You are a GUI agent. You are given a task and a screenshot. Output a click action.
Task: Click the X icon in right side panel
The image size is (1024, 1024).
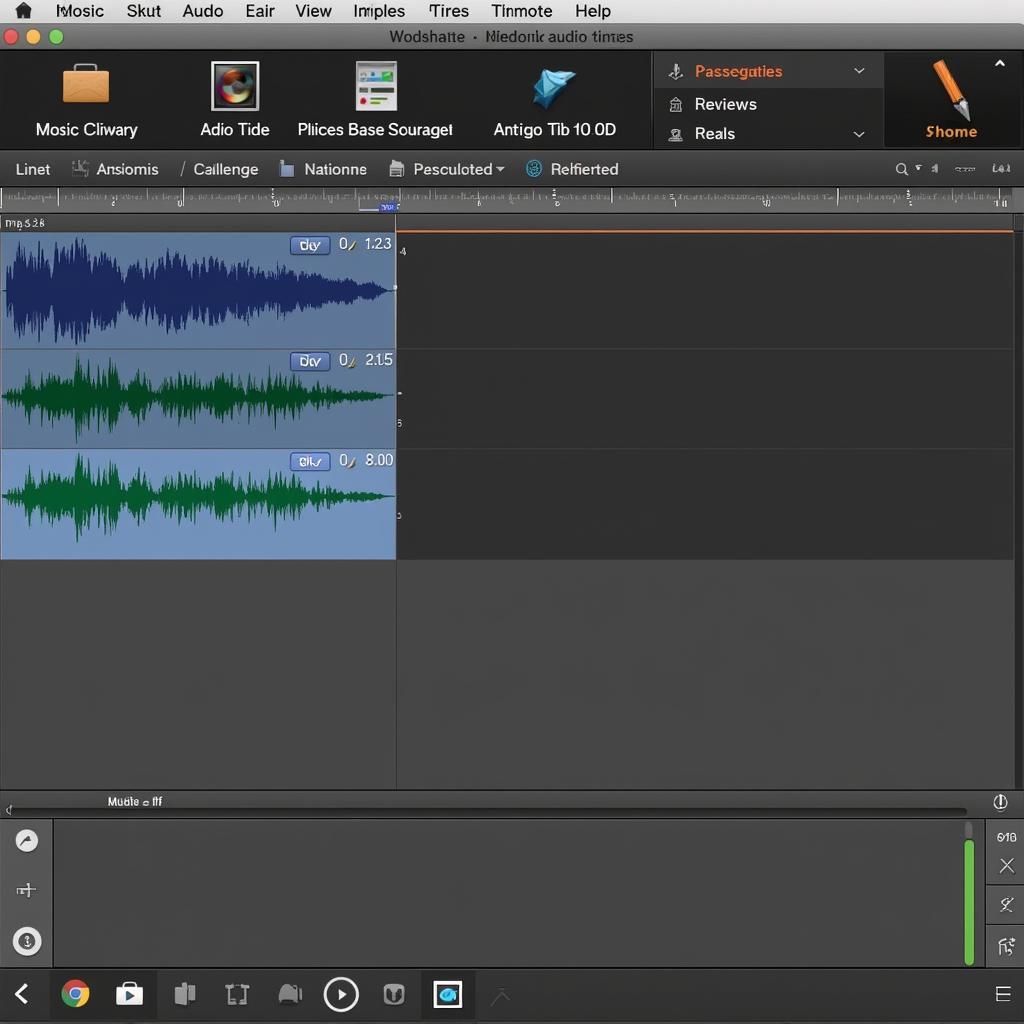point(1006,865)
